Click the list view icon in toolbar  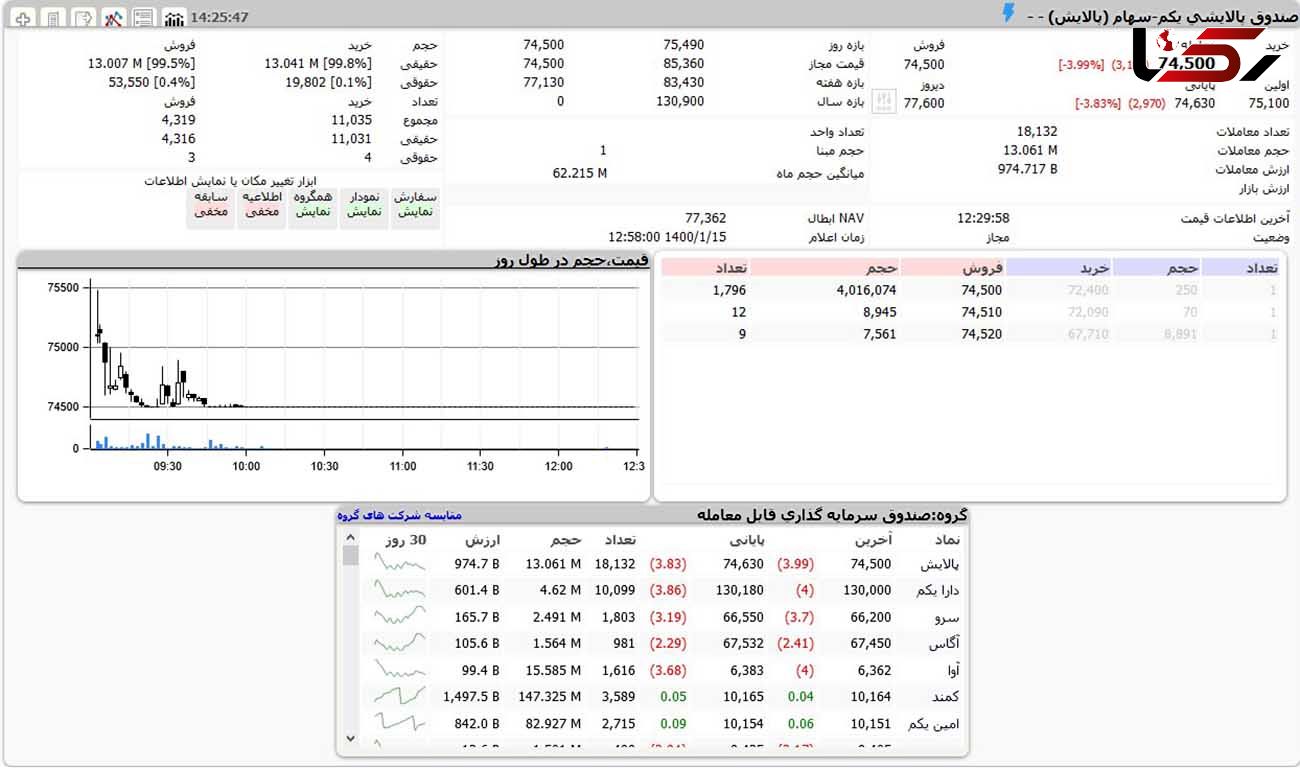pos(144,18)
